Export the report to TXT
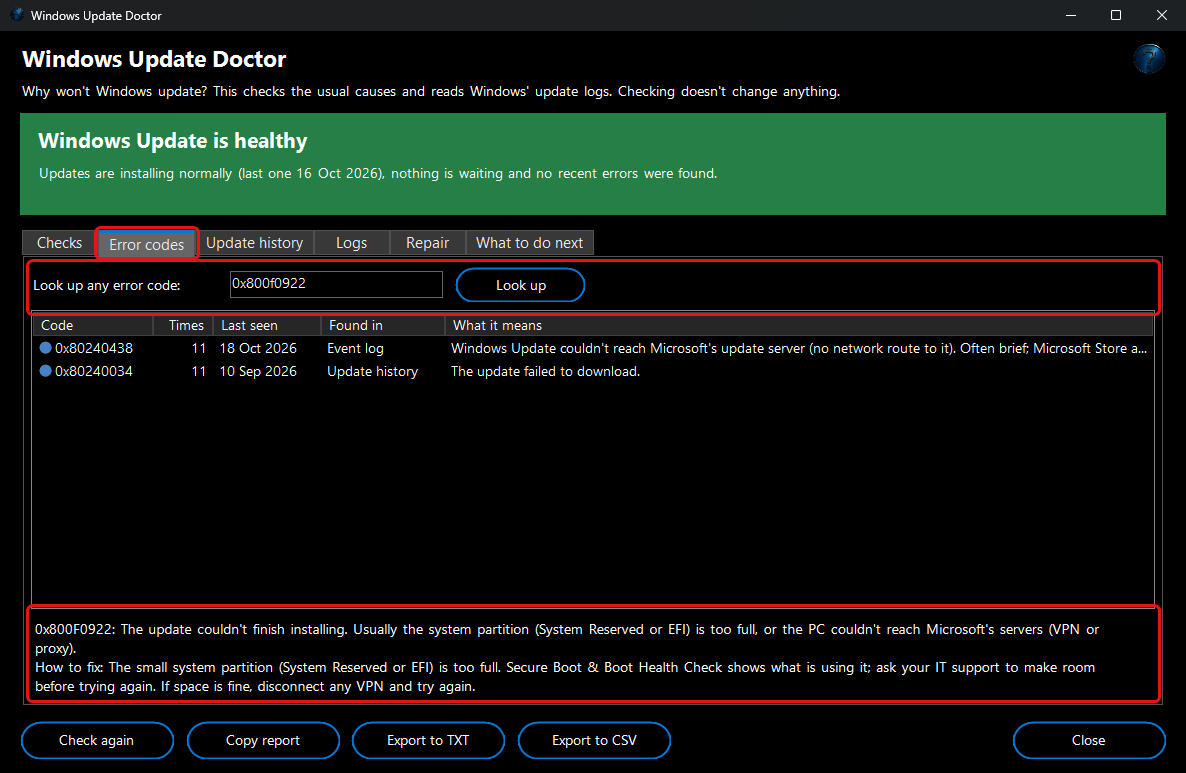 [428, 740]
